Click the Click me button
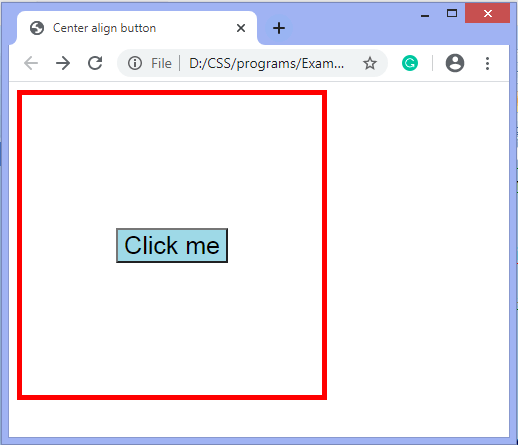 click(172, 246)
